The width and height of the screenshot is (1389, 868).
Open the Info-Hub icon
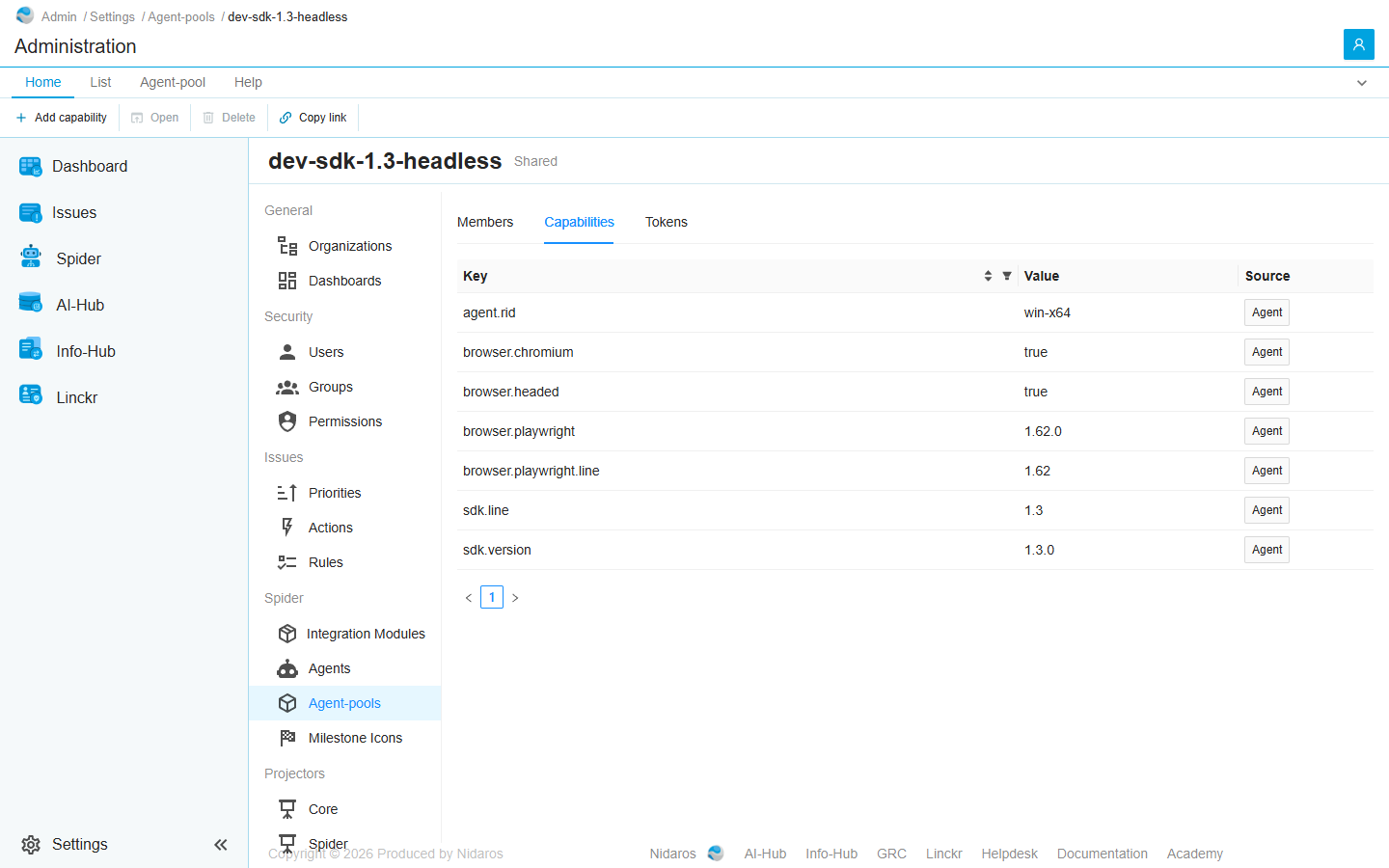click(x=31, y=349)
